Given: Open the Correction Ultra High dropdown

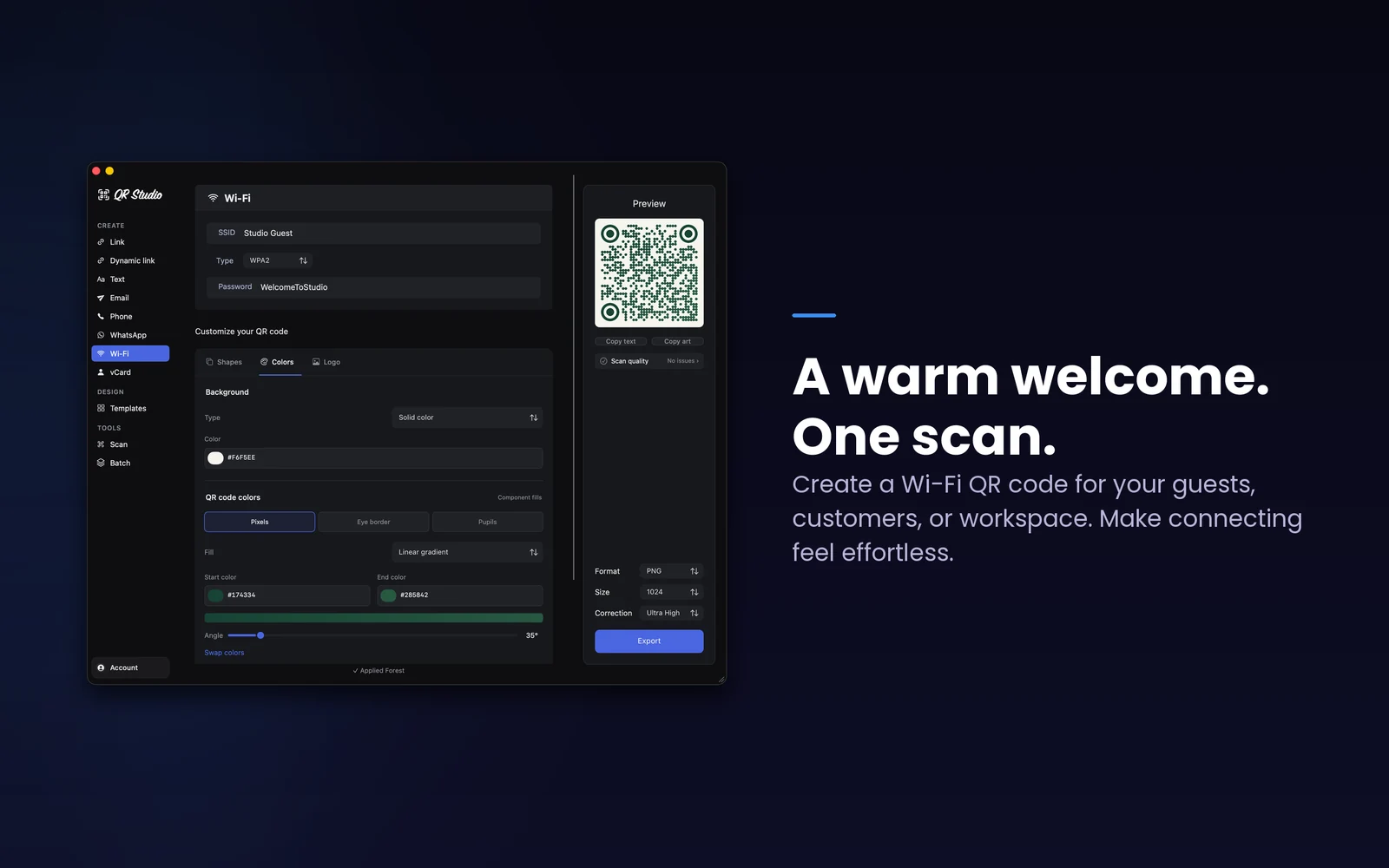Looking at the screenshot, I should [x=671, y=613].
